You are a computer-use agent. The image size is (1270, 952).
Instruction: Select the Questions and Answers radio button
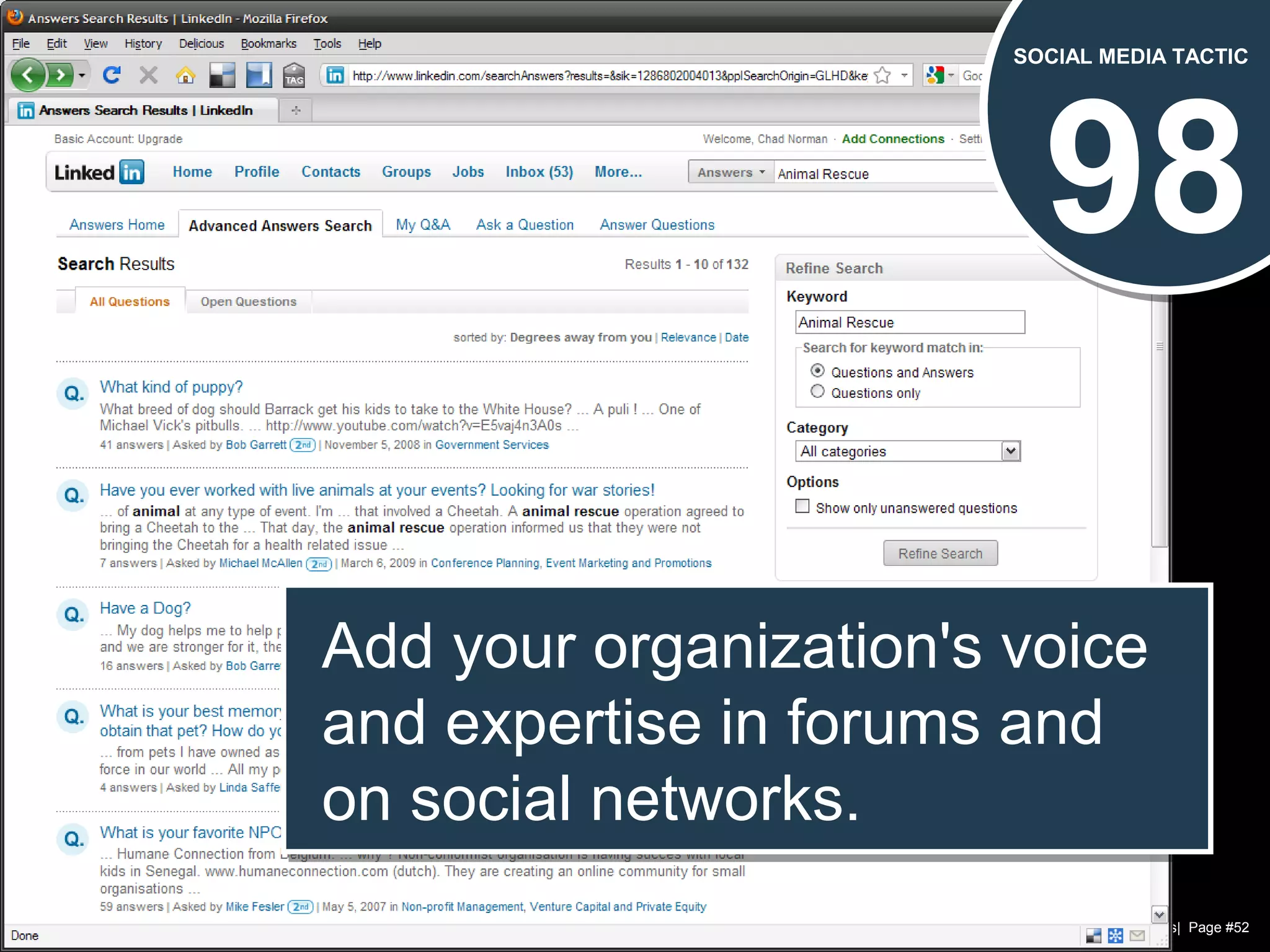click(x=817, y=371)
